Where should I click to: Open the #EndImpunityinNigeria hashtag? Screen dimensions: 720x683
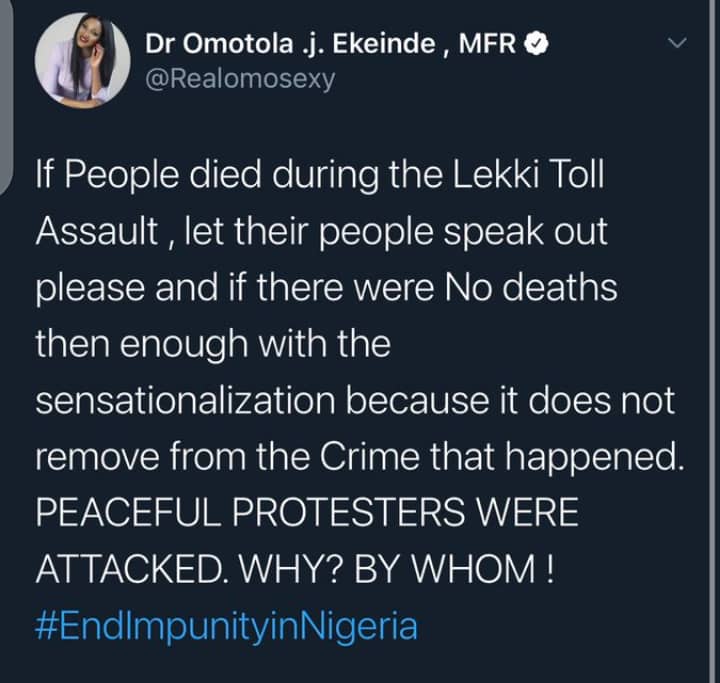click(x=226, y=628)
